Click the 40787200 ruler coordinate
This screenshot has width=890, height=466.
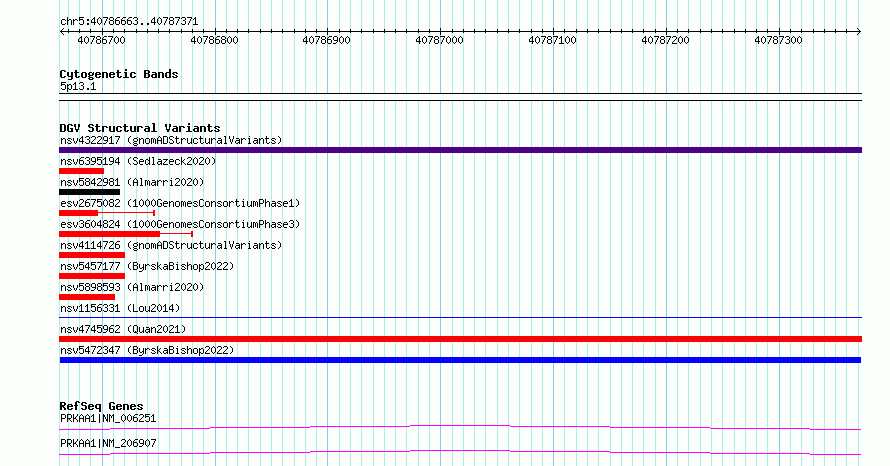click(665, 40)
